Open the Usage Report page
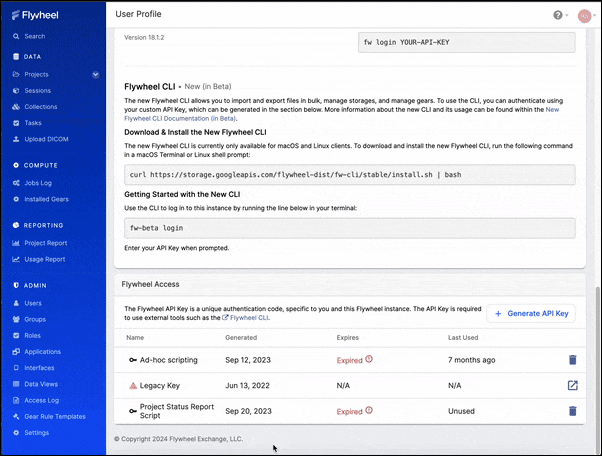Screen dimensions: 602x456 (x=45, y=259)
